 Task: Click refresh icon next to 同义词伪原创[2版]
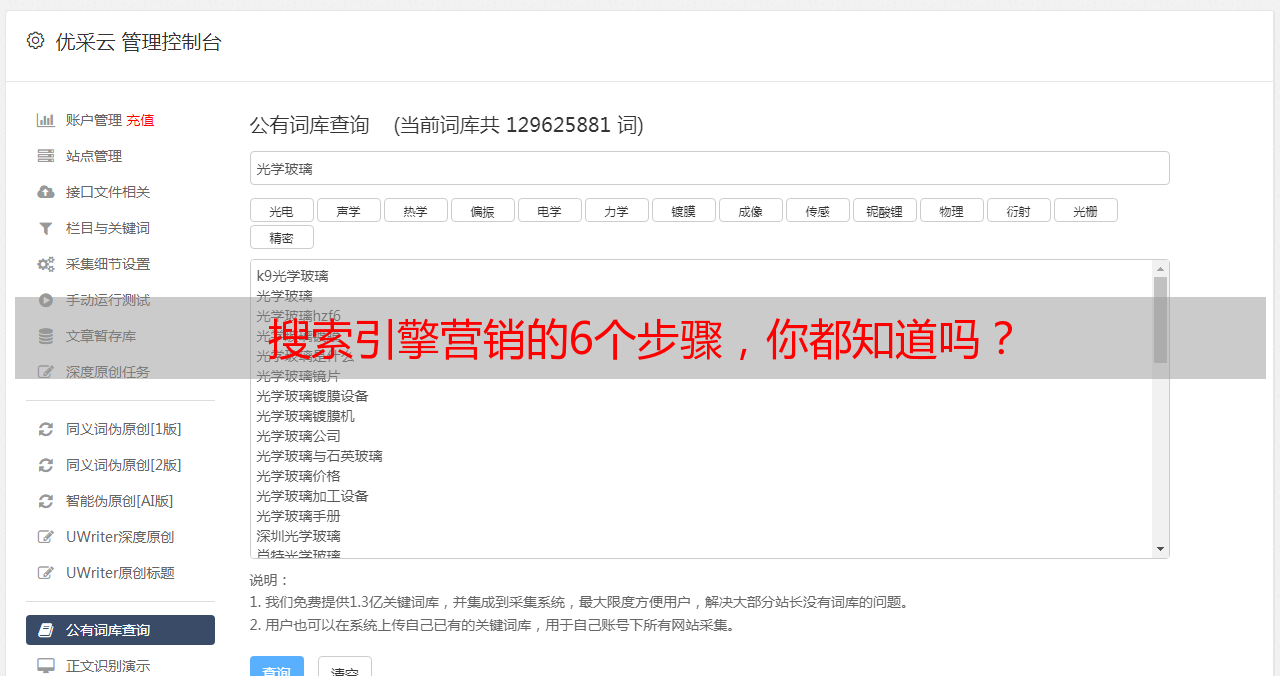46,465
